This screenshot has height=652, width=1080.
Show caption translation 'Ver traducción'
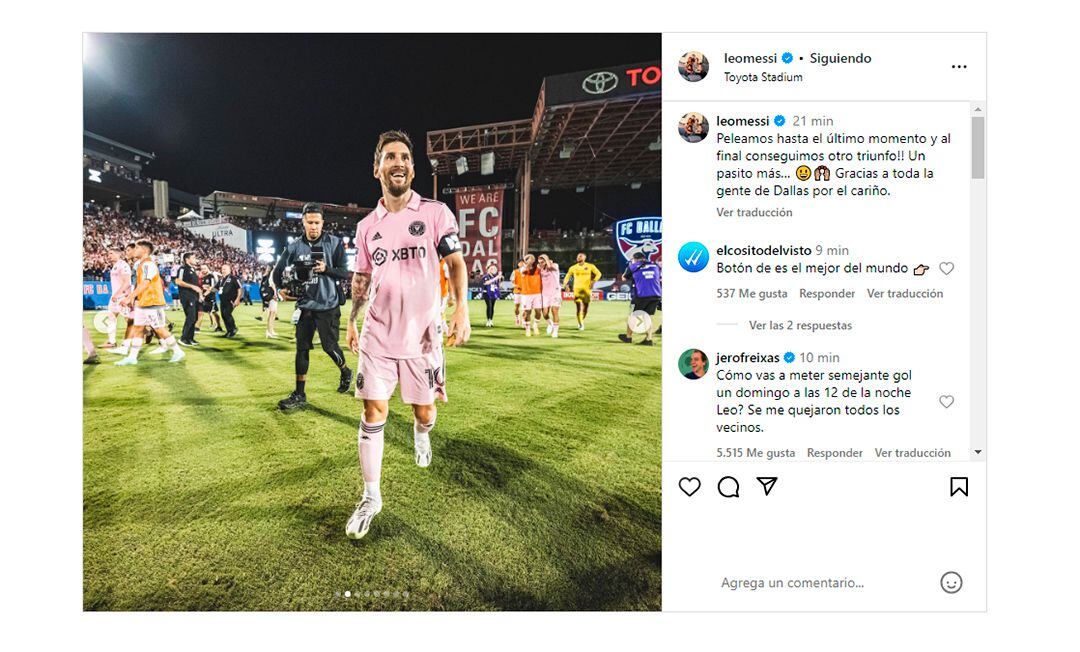point(754,212)
